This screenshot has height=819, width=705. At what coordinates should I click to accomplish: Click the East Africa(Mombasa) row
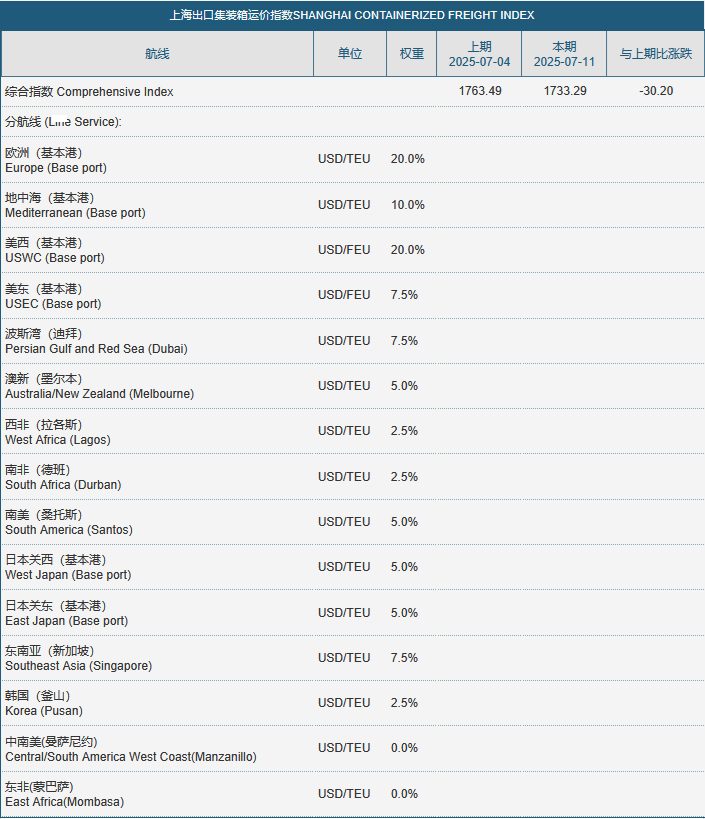tap(352, 794)
